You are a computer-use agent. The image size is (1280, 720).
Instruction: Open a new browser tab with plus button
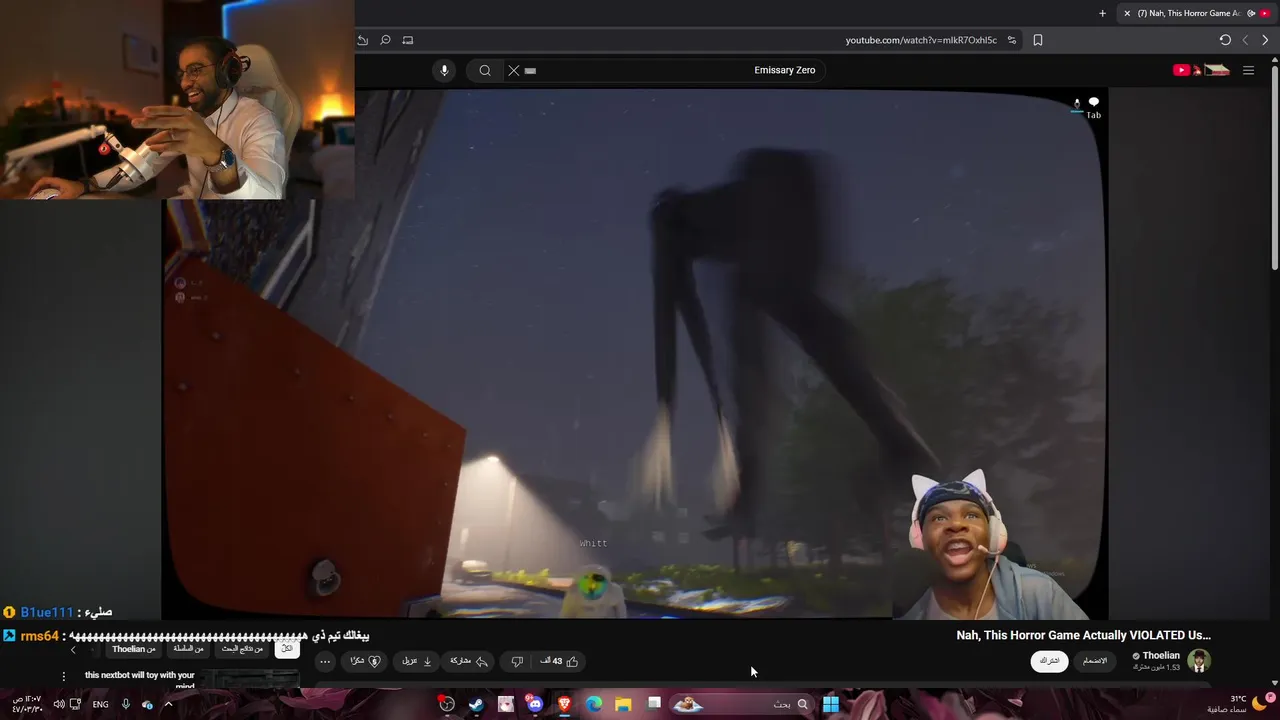1102,13
